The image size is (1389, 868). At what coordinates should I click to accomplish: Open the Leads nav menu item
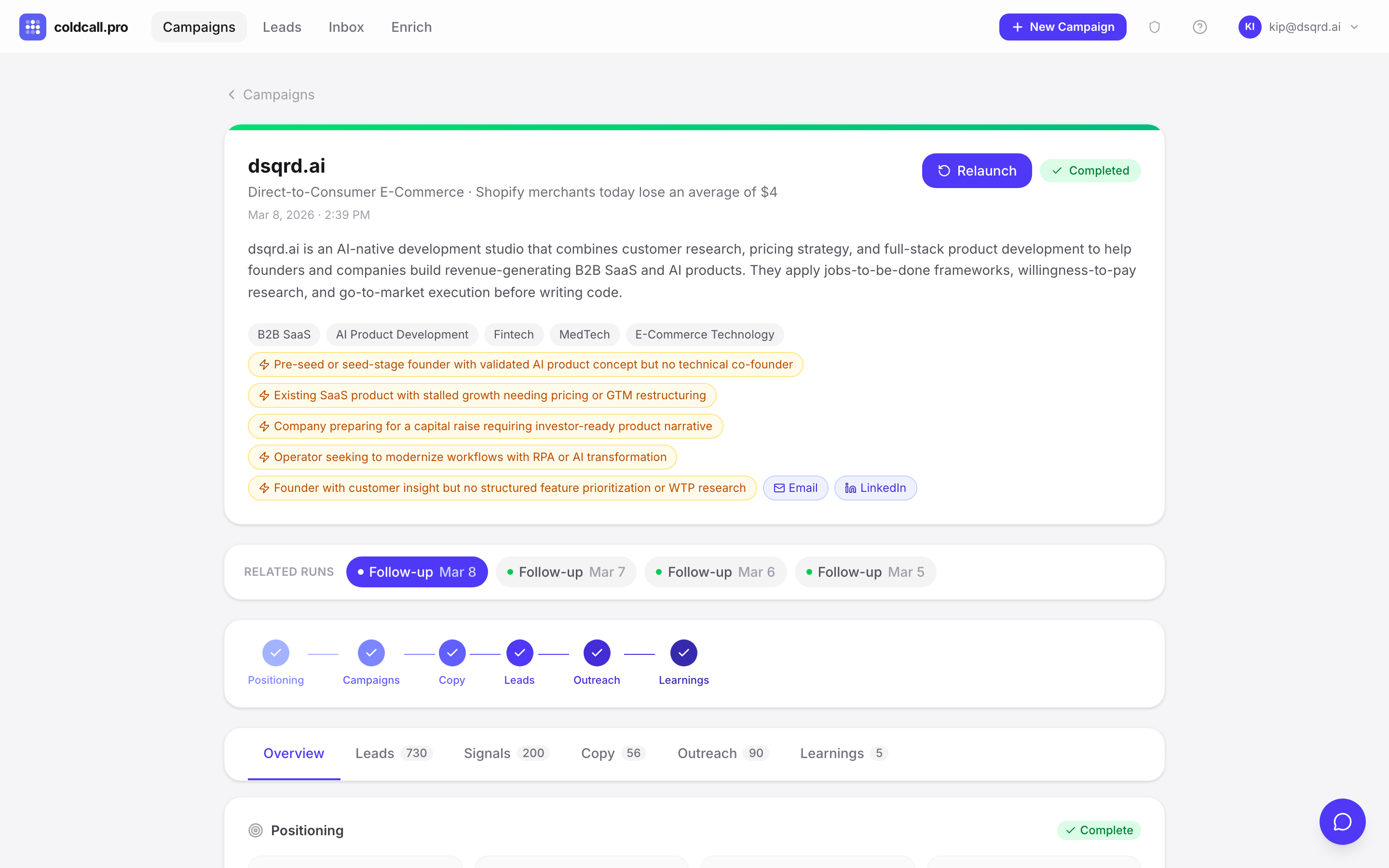point(282,27)
